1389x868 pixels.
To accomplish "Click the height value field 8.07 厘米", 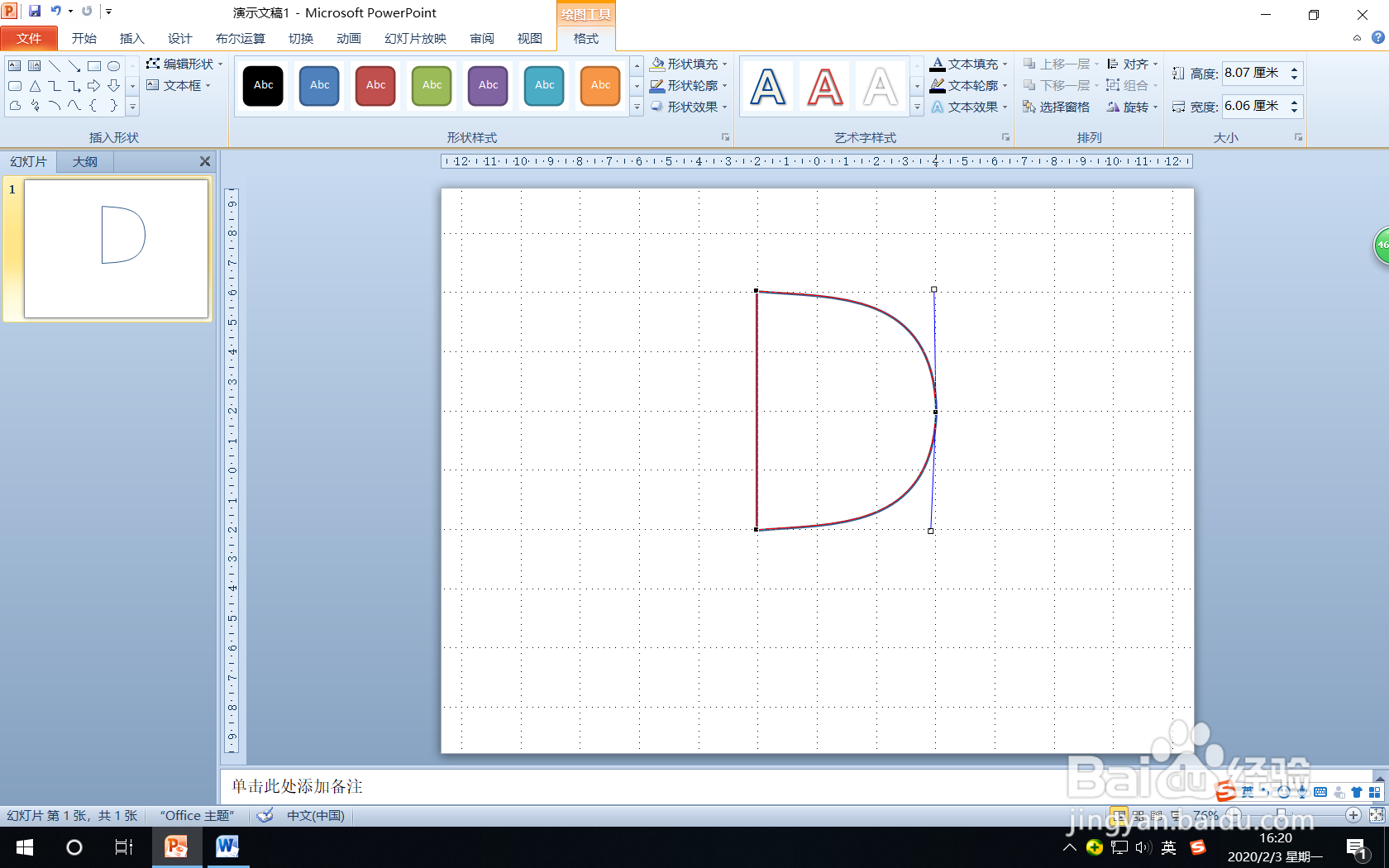I will 1253,73.
